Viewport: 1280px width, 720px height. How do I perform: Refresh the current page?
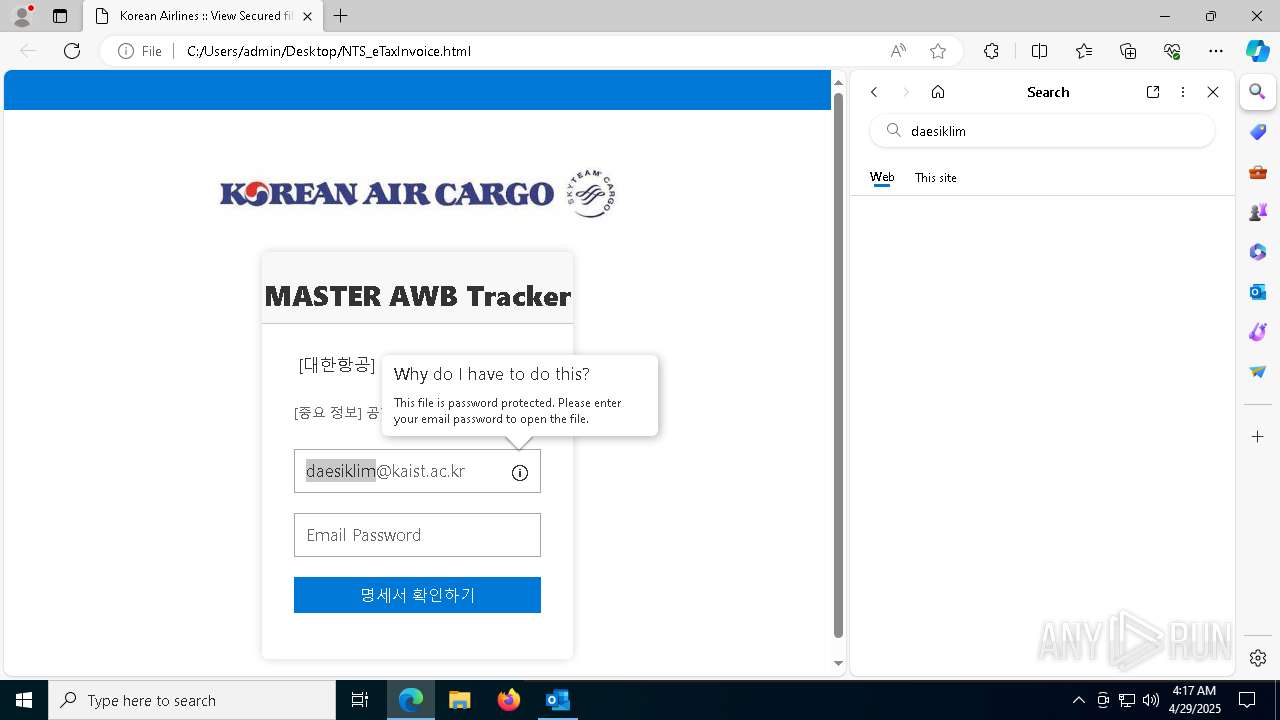(x=72, y=51)
